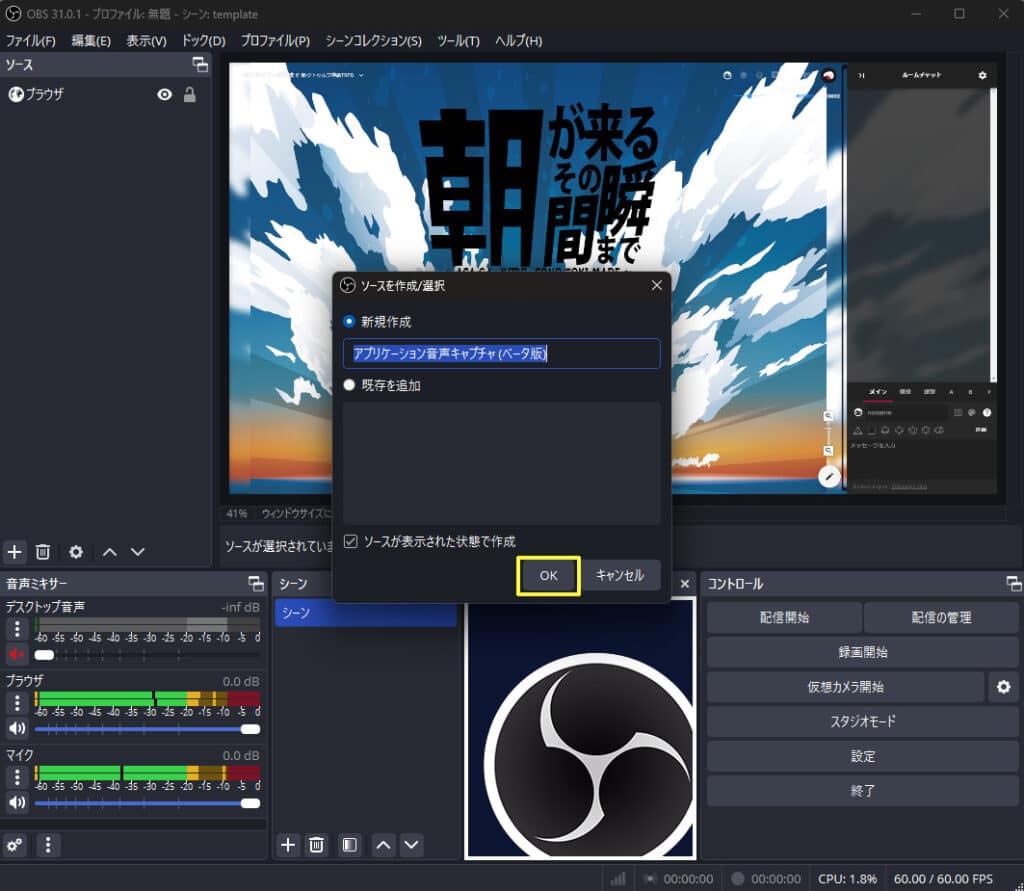Open audio mixer three-dot menu at bottom
1024x891 pixels.
click(49, 845)
